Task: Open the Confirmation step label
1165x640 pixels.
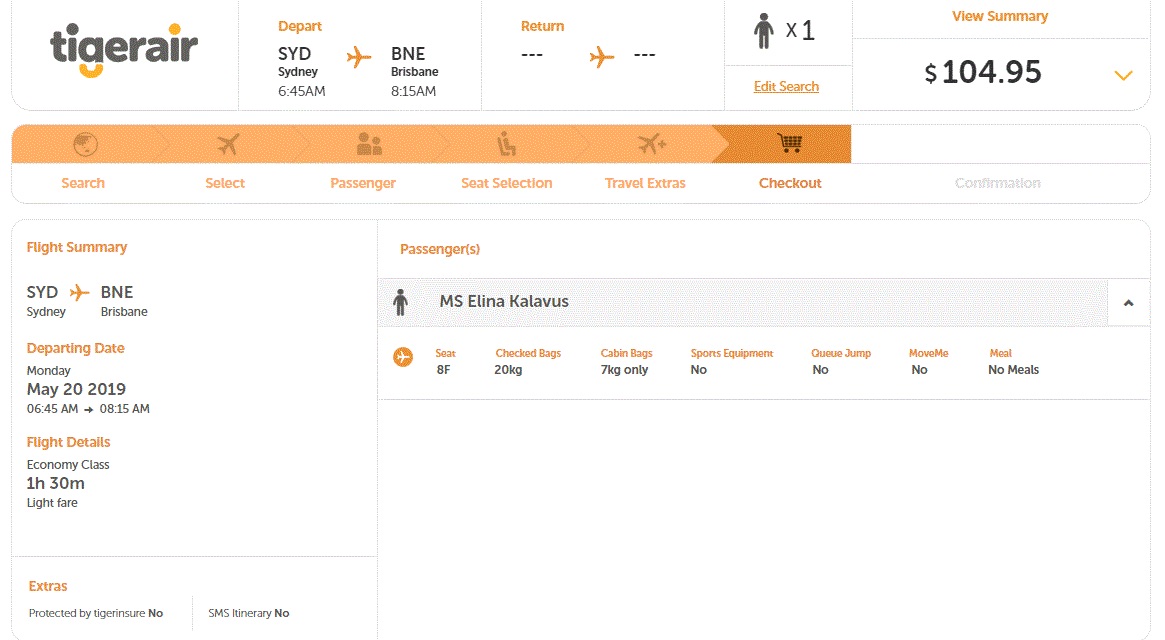Action: coord(997,183)
